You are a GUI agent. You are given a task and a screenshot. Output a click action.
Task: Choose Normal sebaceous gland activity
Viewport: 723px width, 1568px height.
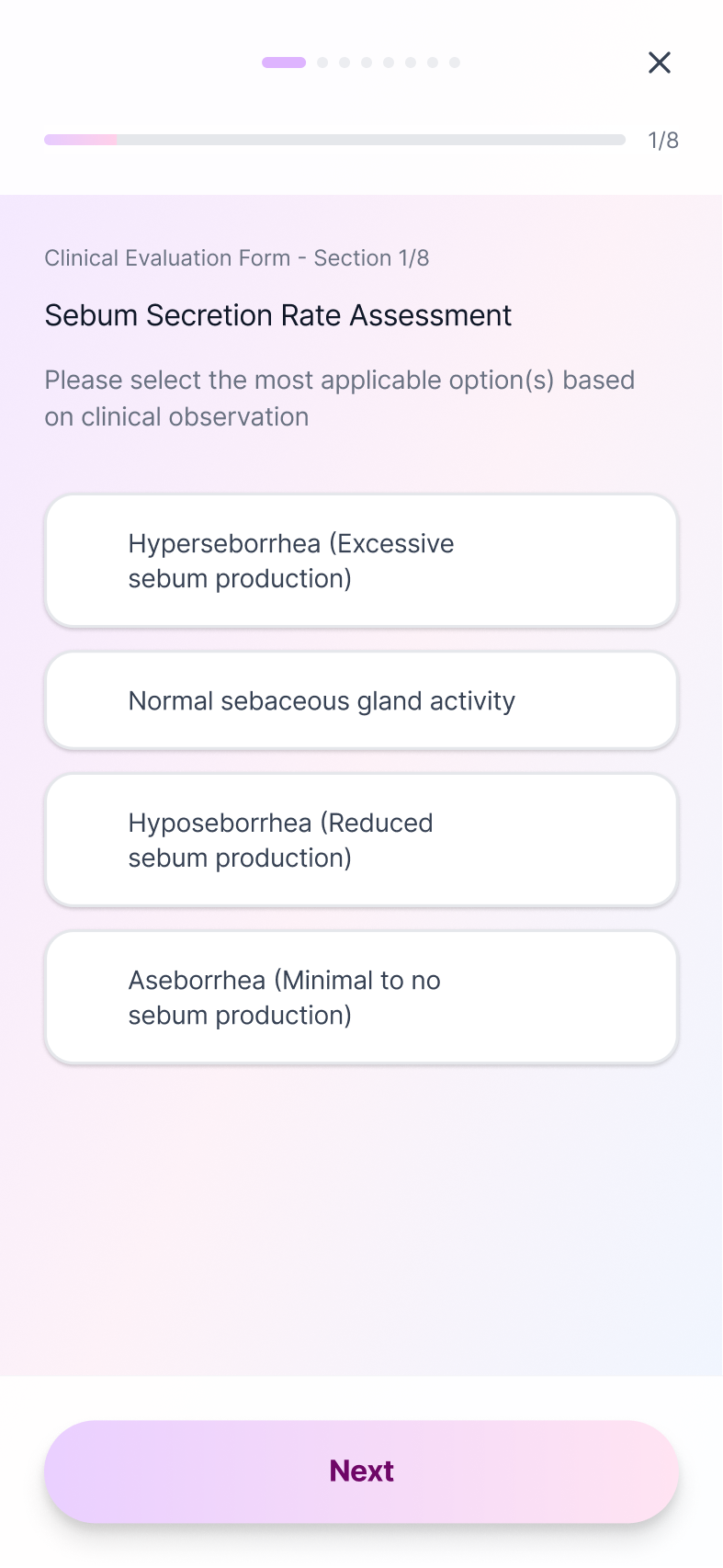(x=361, y=701)
